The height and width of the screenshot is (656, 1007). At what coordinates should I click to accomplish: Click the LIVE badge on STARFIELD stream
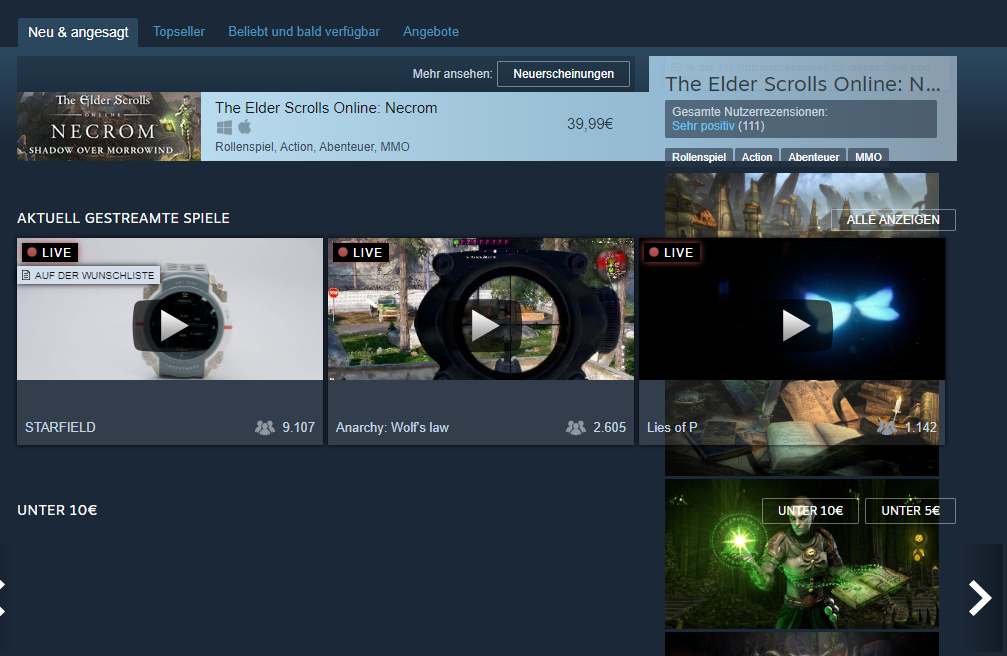click(50, 253)
